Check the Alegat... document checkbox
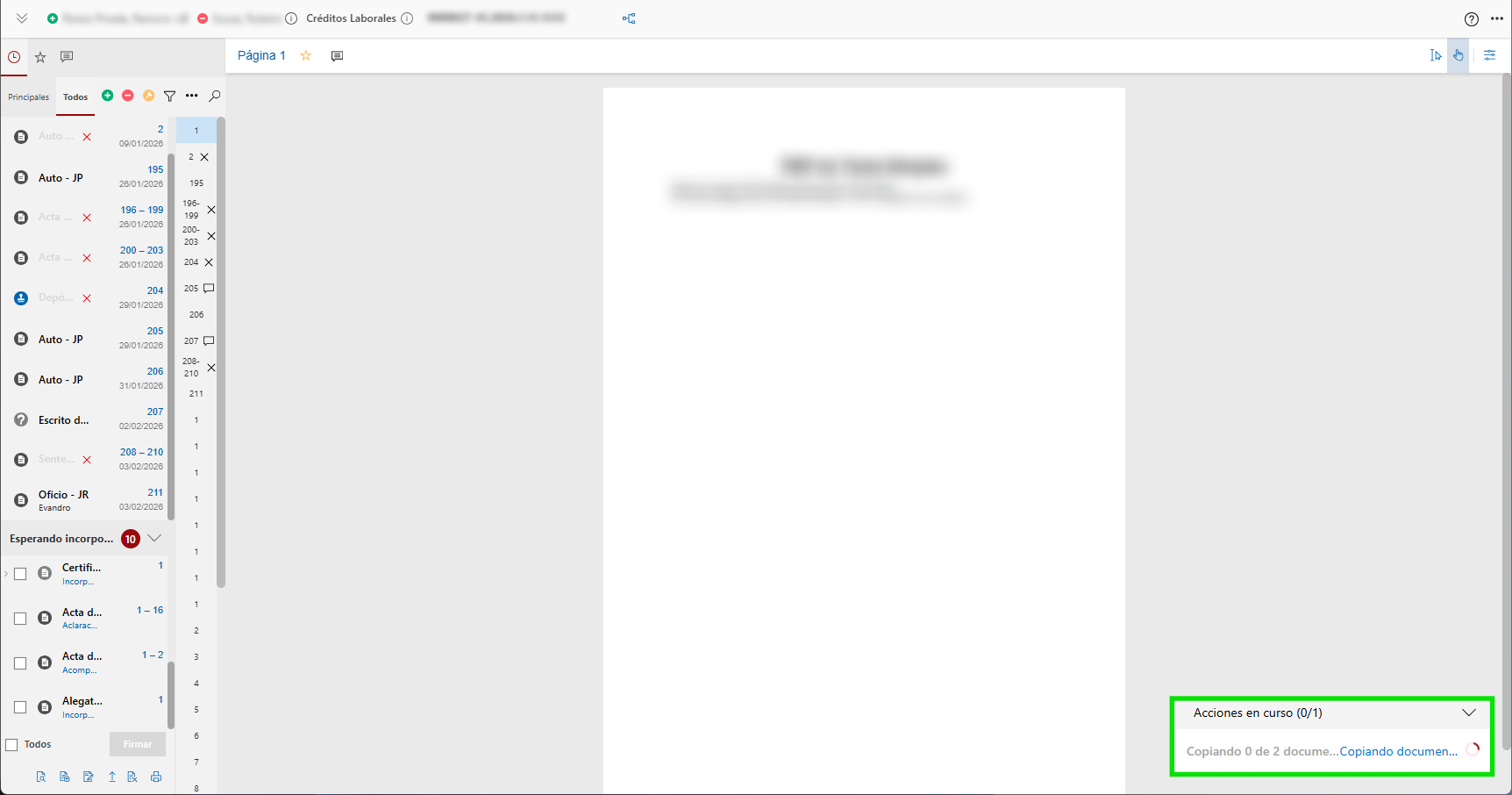Viewport: 1512px width, 795px height. (x=20, y=707)
